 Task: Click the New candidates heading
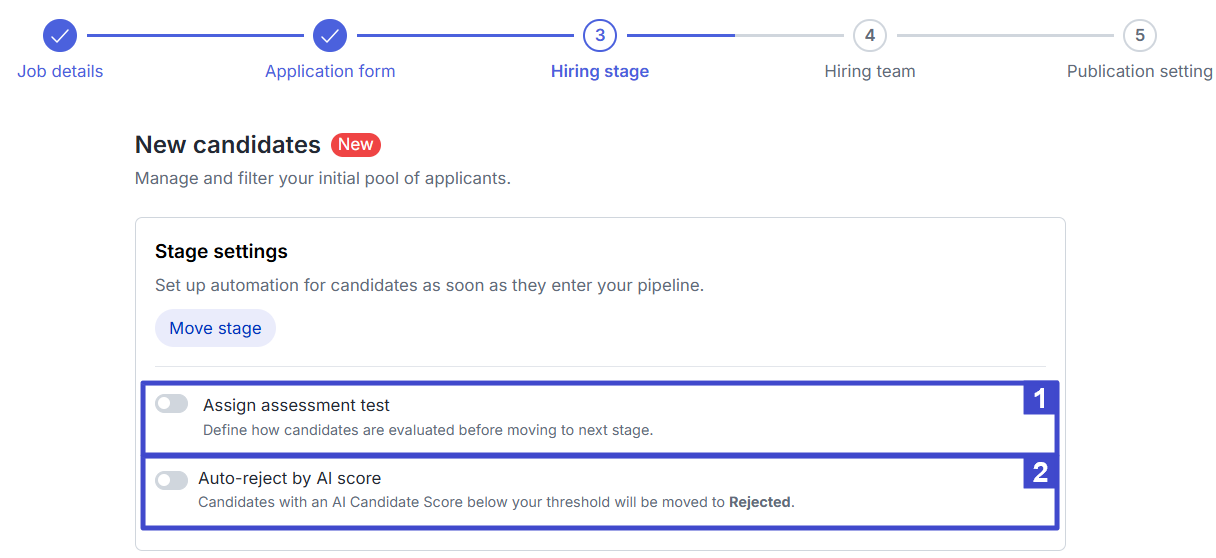coord(228,145)
